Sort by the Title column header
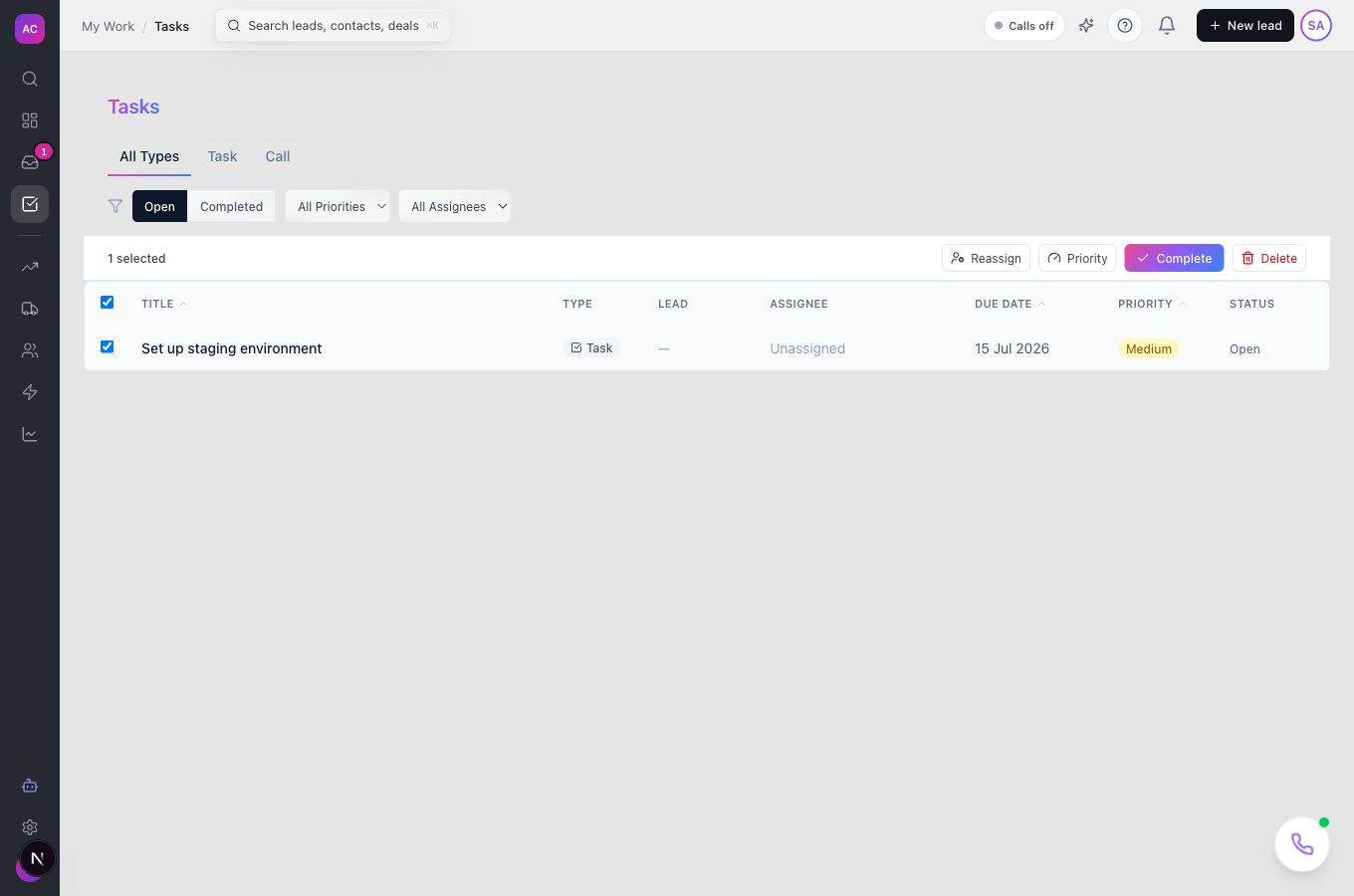This screenshot has width=1354, height=896. coord(164,304)
